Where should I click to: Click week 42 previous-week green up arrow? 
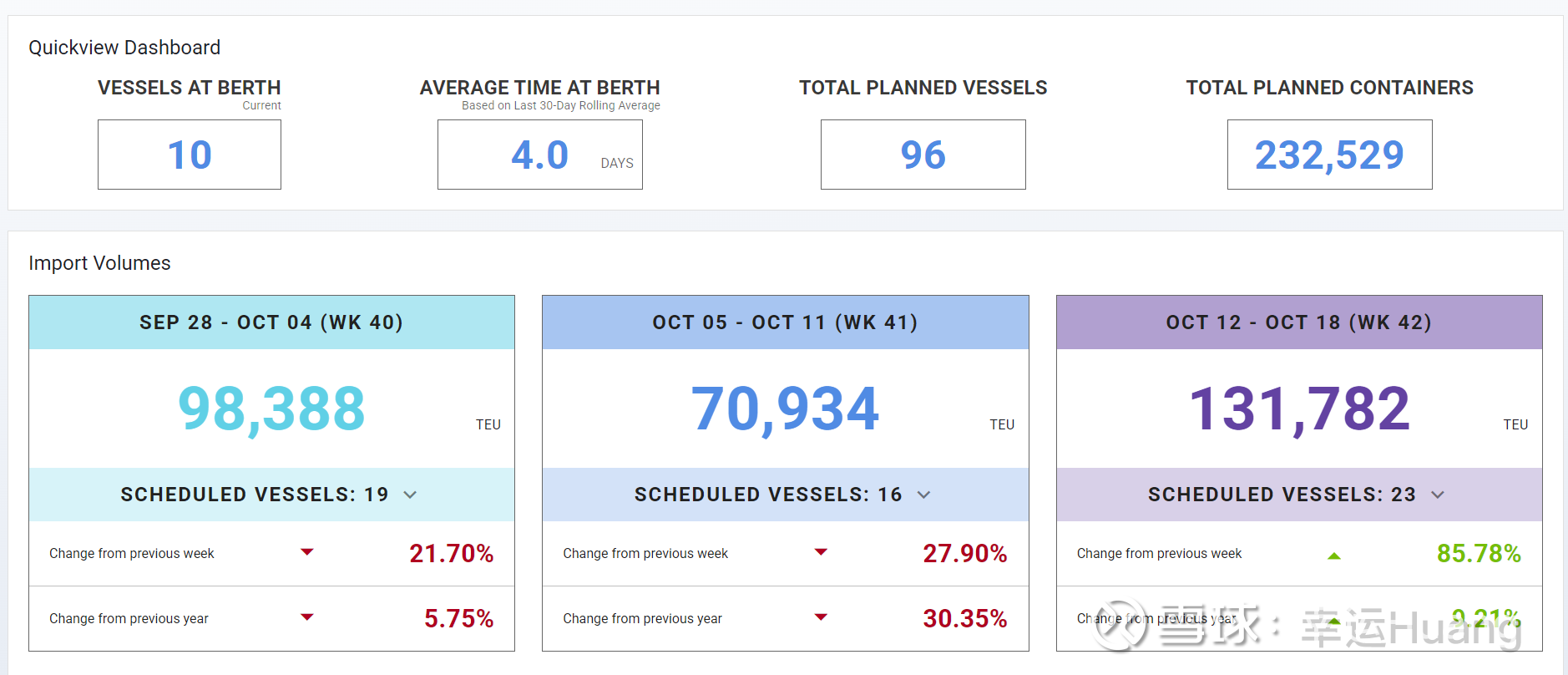coord(1334,556)
